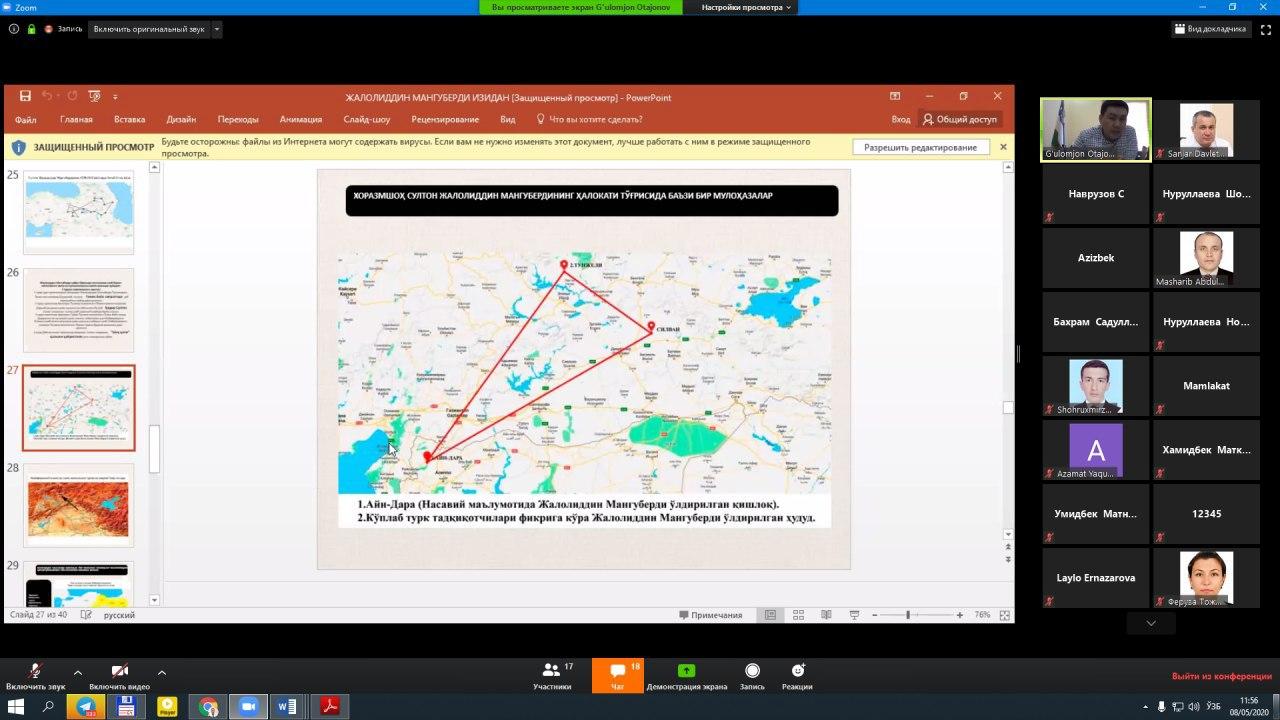The width and height of the screenshot is (1280, 720).
Task: Open Zoom Participants panel
Action: click(551, 675)
